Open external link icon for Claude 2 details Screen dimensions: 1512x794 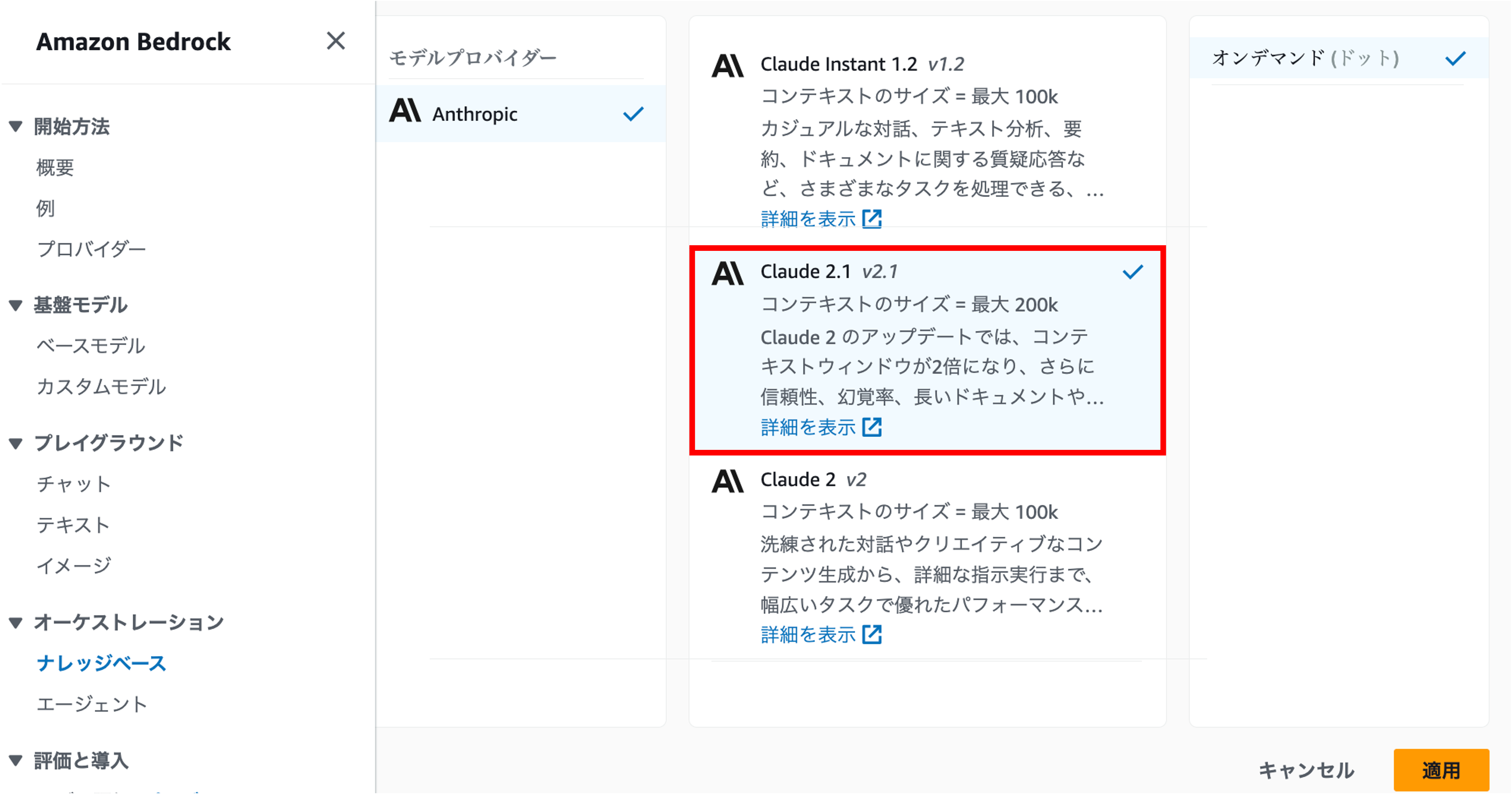(x=872, y=634)
